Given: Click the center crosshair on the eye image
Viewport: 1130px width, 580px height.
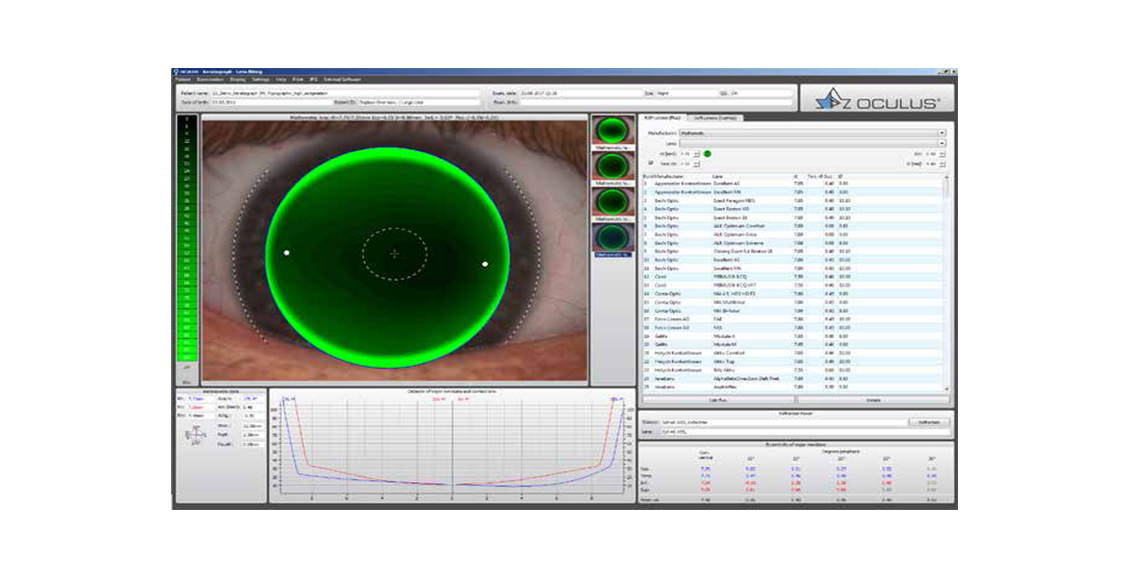Looking at the screenshot, I should click(x=394, y=254).
